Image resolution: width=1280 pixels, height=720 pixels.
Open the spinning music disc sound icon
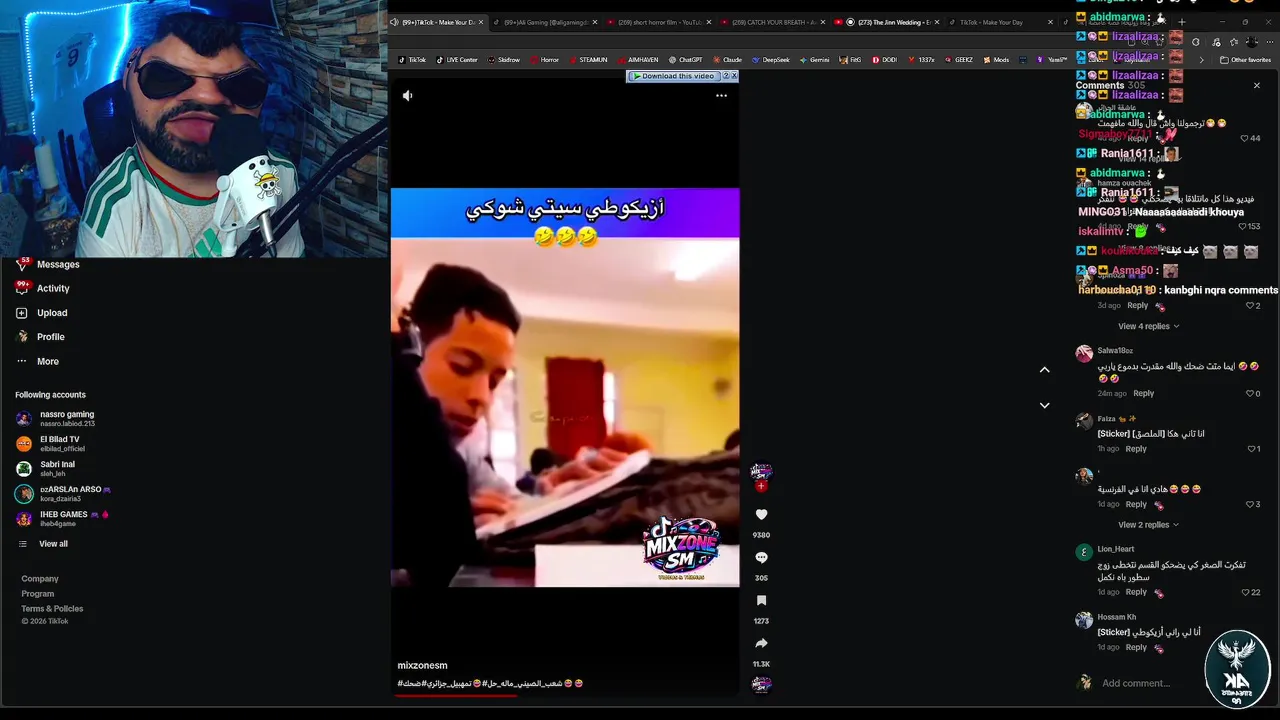coord(761,685)
